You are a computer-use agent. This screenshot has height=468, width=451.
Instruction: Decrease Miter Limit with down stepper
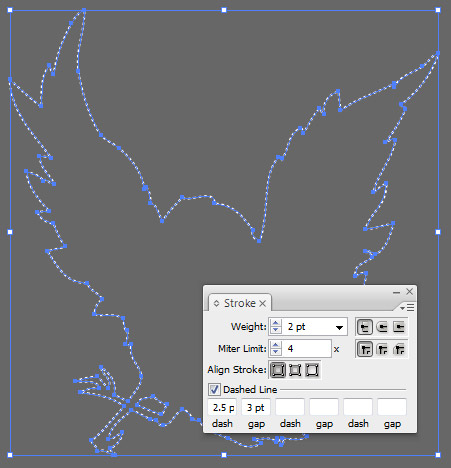[275, 352]
